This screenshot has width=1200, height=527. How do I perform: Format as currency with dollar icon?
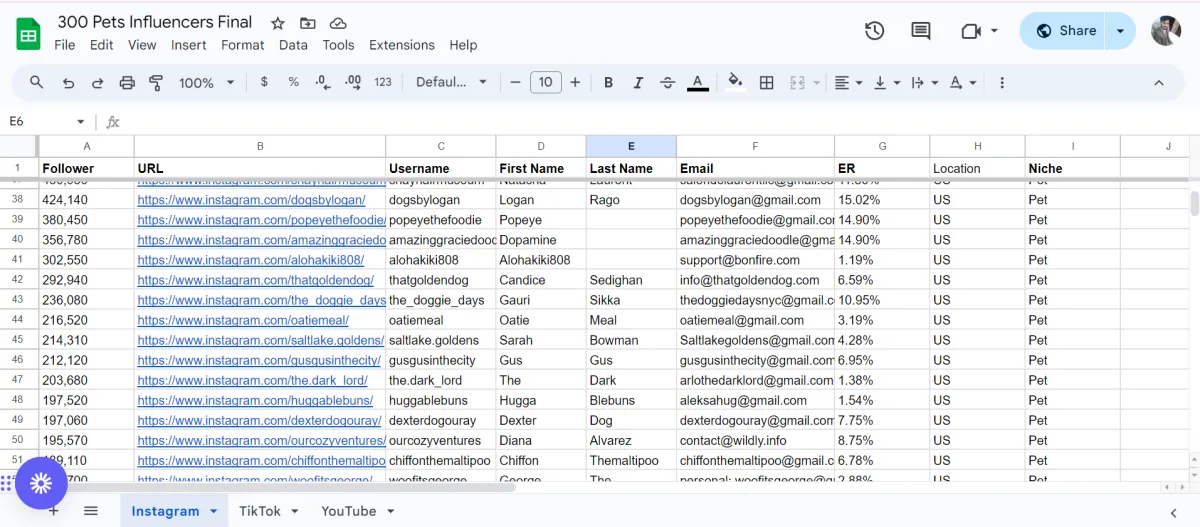tap(264, 82)
